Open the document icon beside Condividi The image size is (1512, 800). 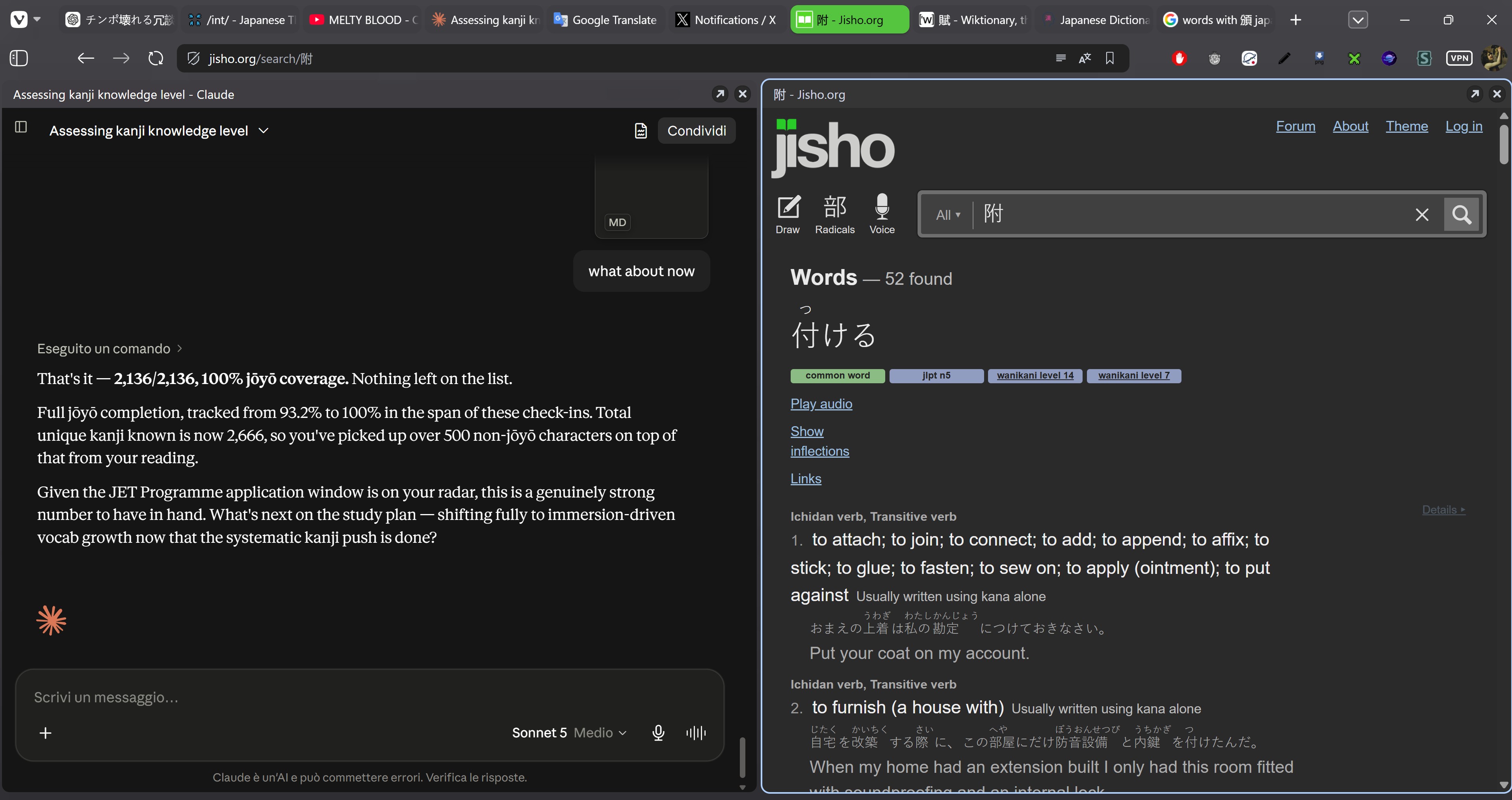[640, 130]
